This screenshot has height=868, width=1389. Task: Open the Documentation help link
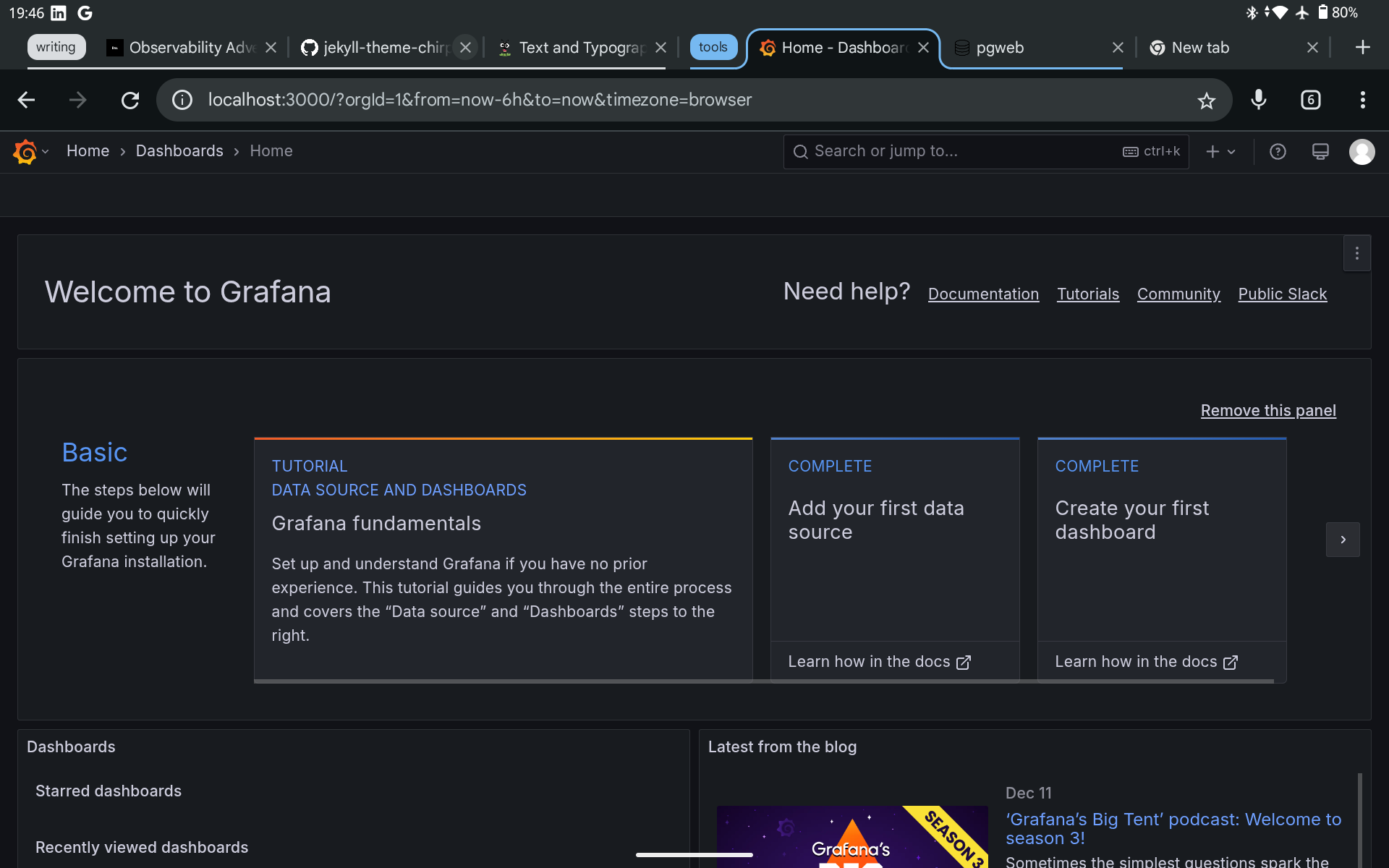point(983,294)
